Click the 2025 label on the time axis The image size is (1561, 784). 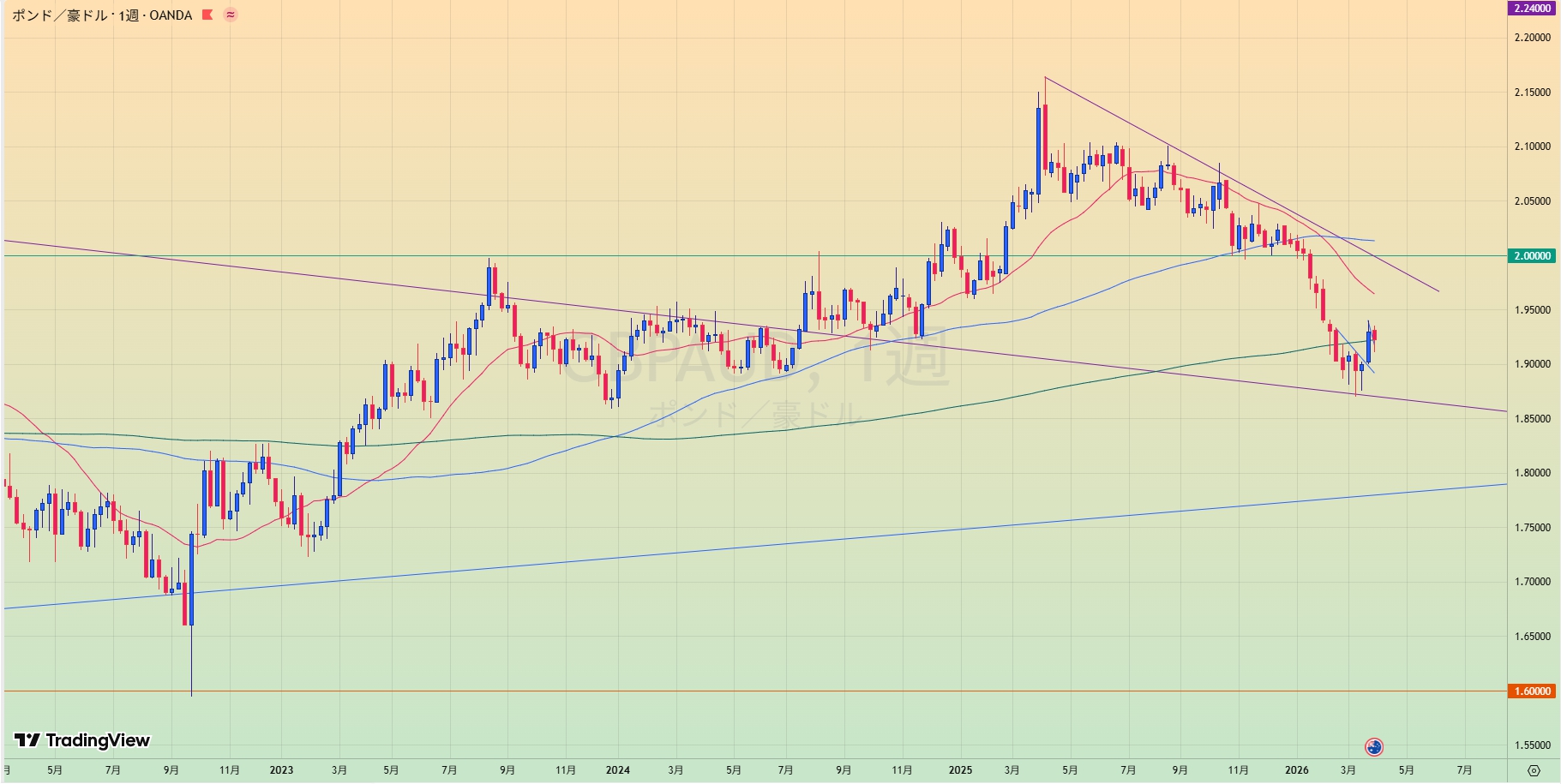(960, 770)
